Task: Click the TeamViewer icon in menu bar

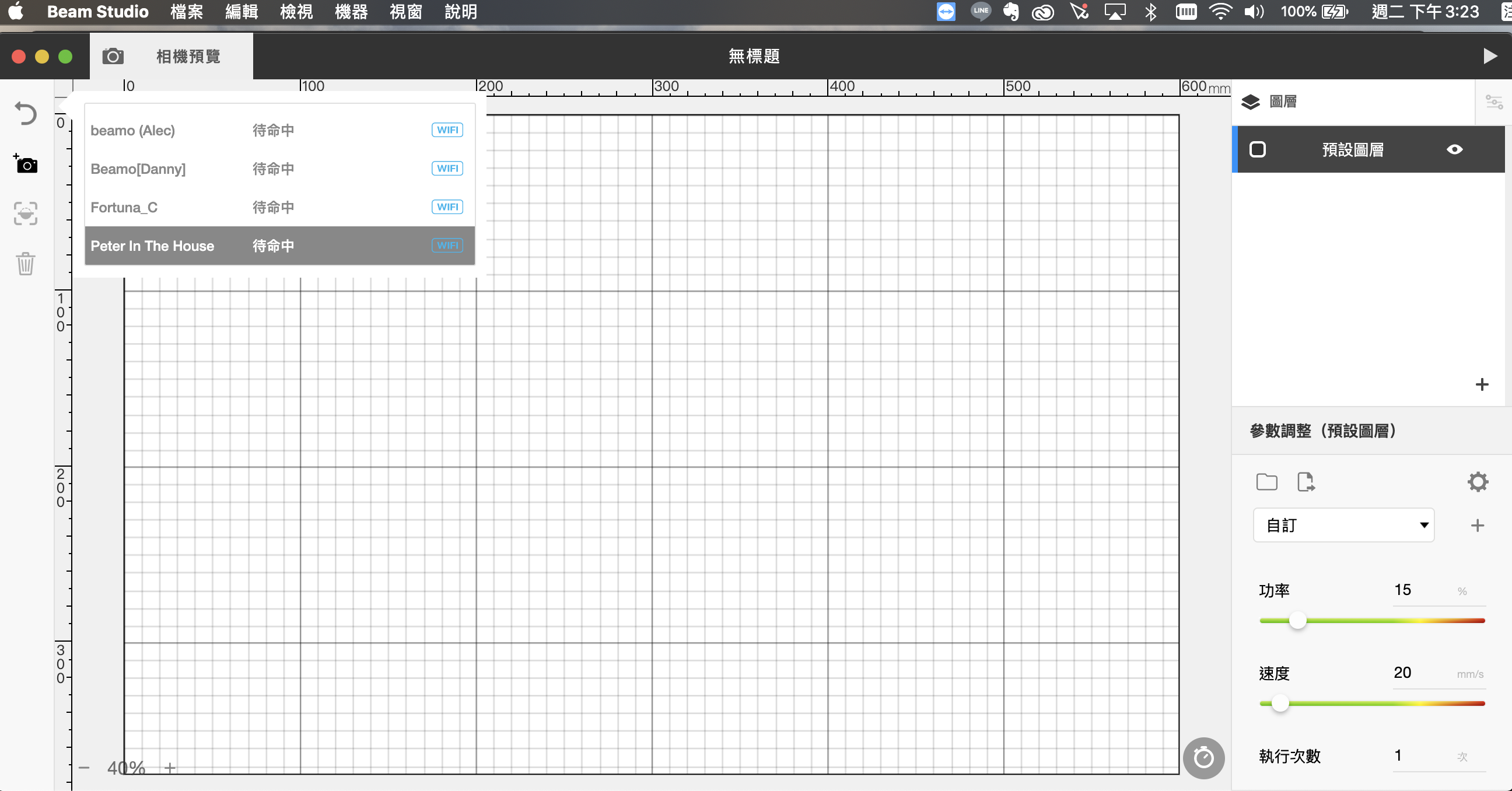Action: click(x=946, y=11)
